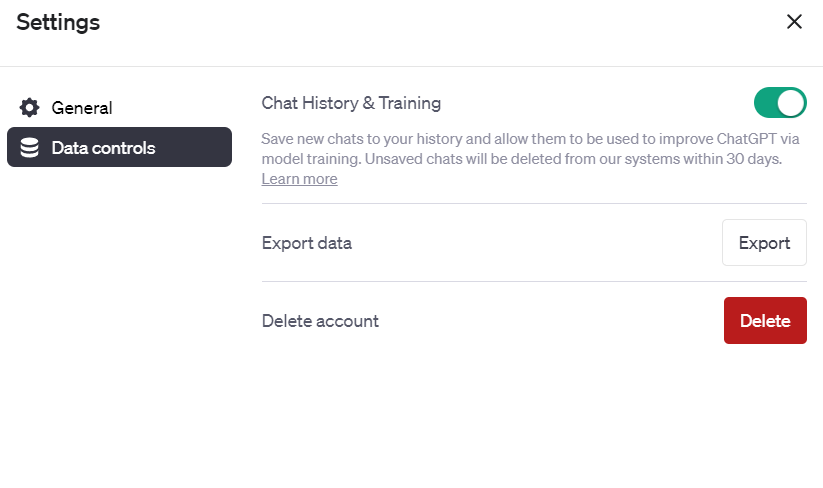Disable the Chat History & Training toggle

[x=780, y=103]
